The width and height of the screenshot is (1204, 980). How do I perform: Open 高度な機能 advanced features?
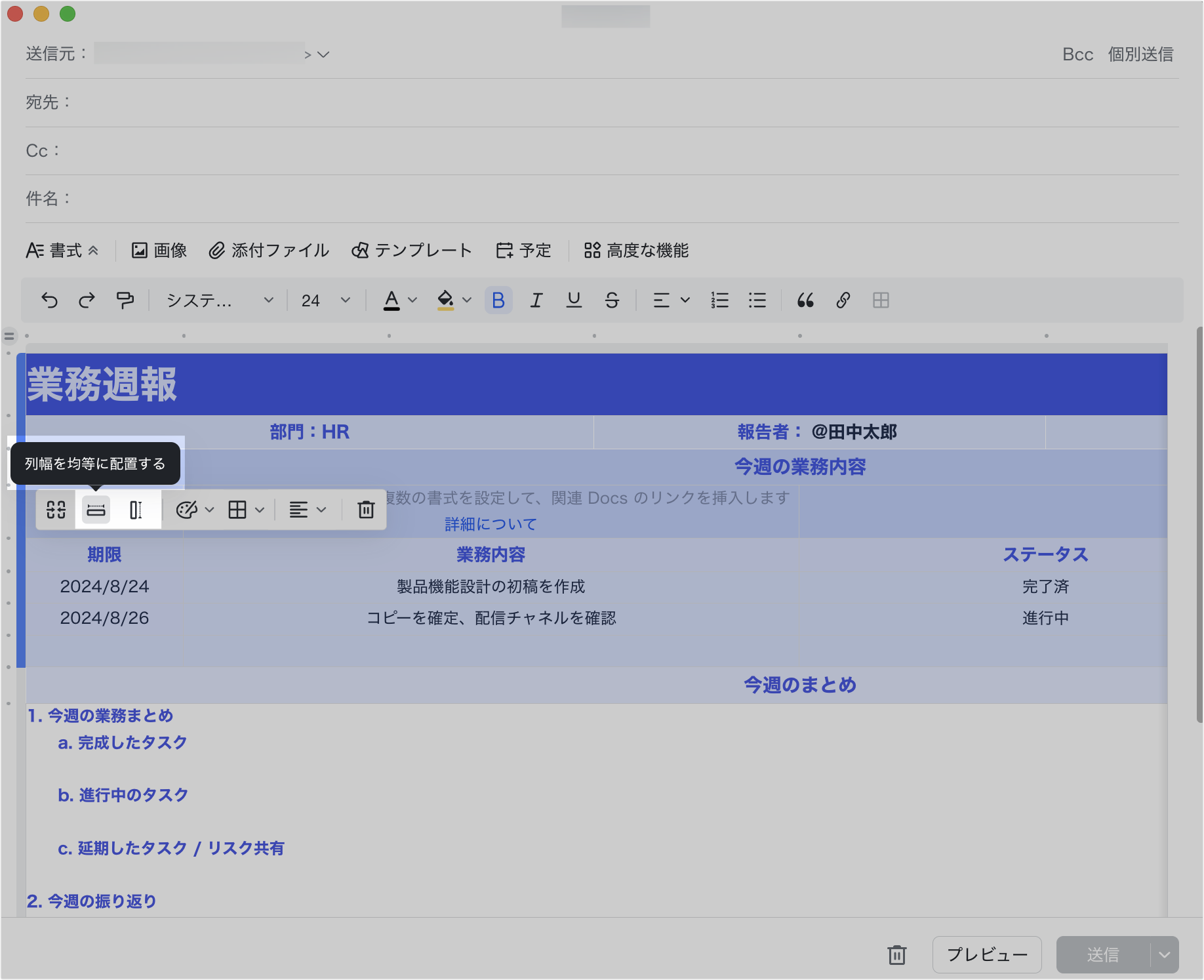click(636, 251)
